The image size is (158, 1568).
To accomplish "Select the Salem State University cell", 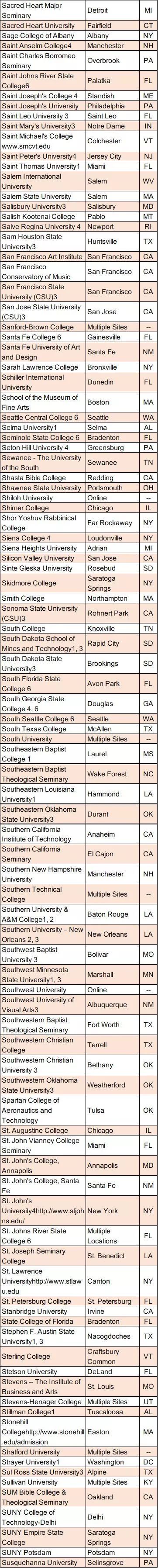I will [42, 197].
